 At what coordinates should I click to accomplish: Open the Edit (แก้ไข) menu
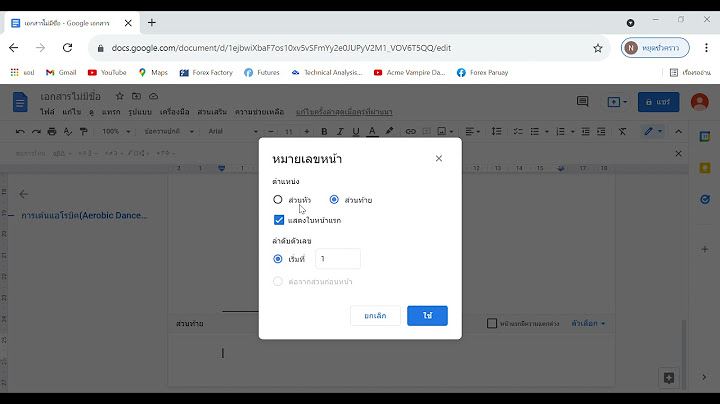click(72, 112)
